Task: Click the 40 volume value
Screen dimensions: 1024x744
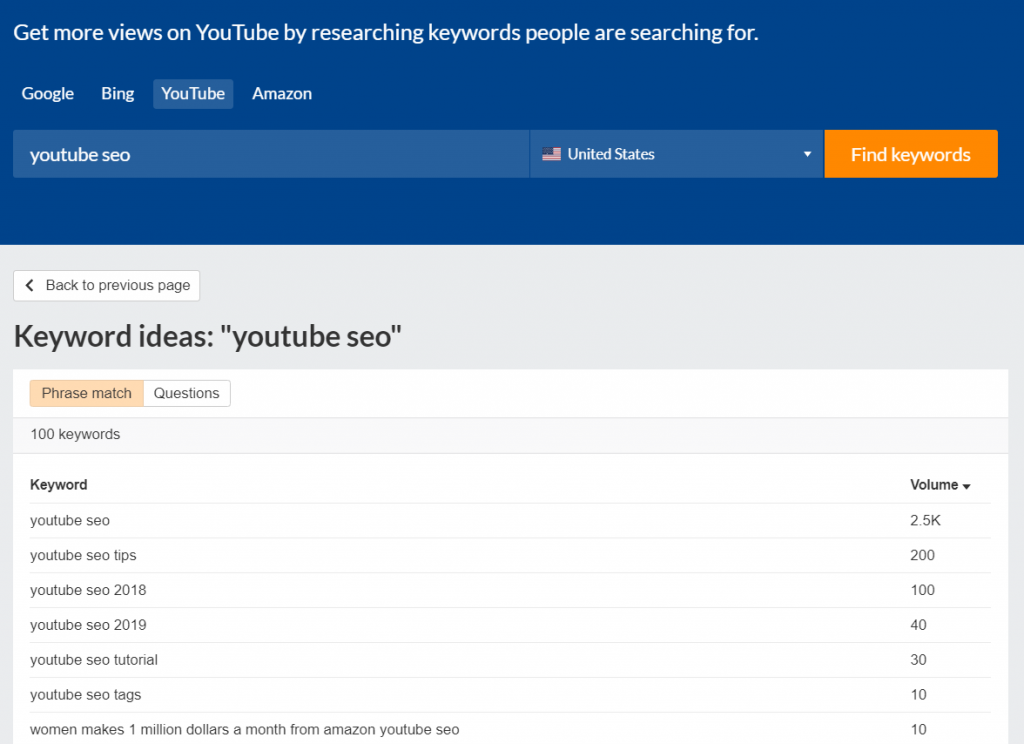Action: click(918, 625)
